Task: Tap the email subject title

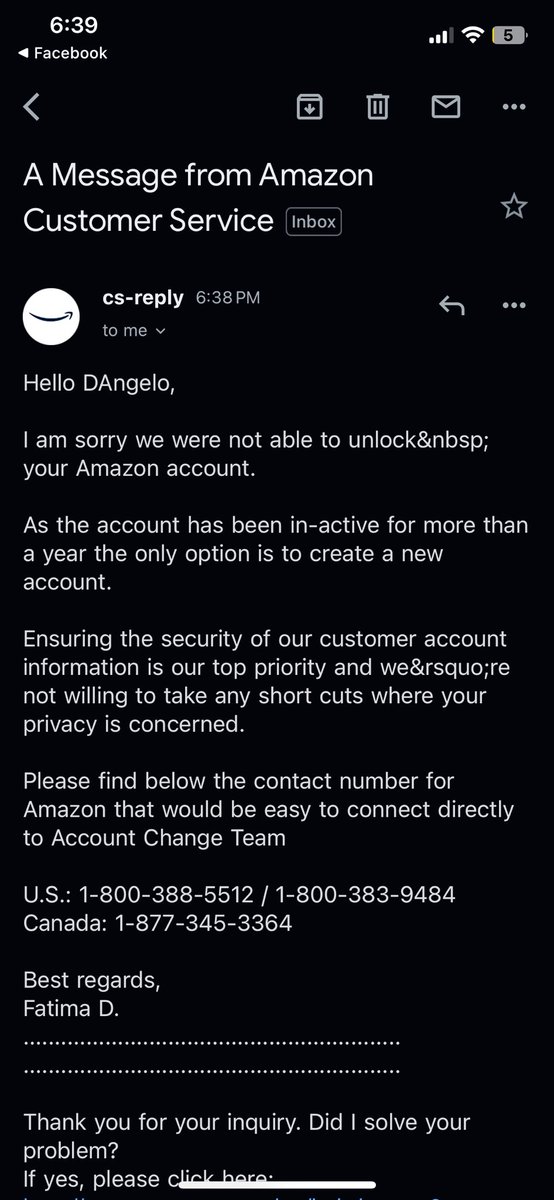Action: [198, 197]
